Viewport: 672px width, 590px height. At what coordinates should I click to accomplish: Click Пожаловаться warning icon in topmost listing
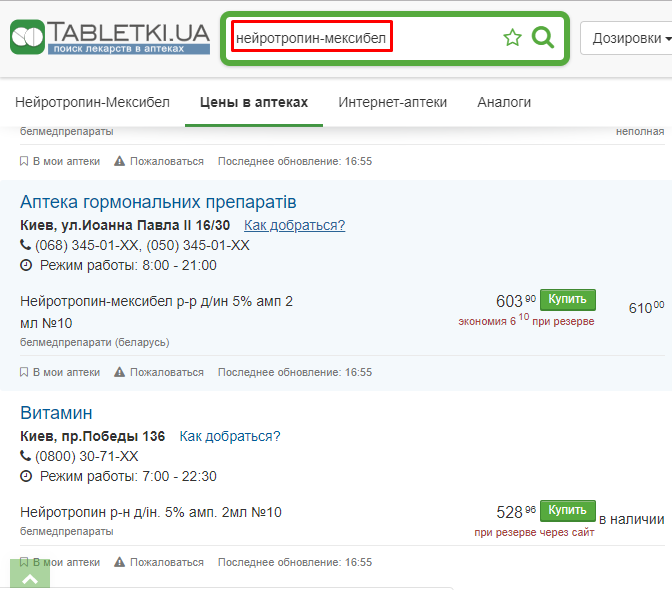coord(120,162)
